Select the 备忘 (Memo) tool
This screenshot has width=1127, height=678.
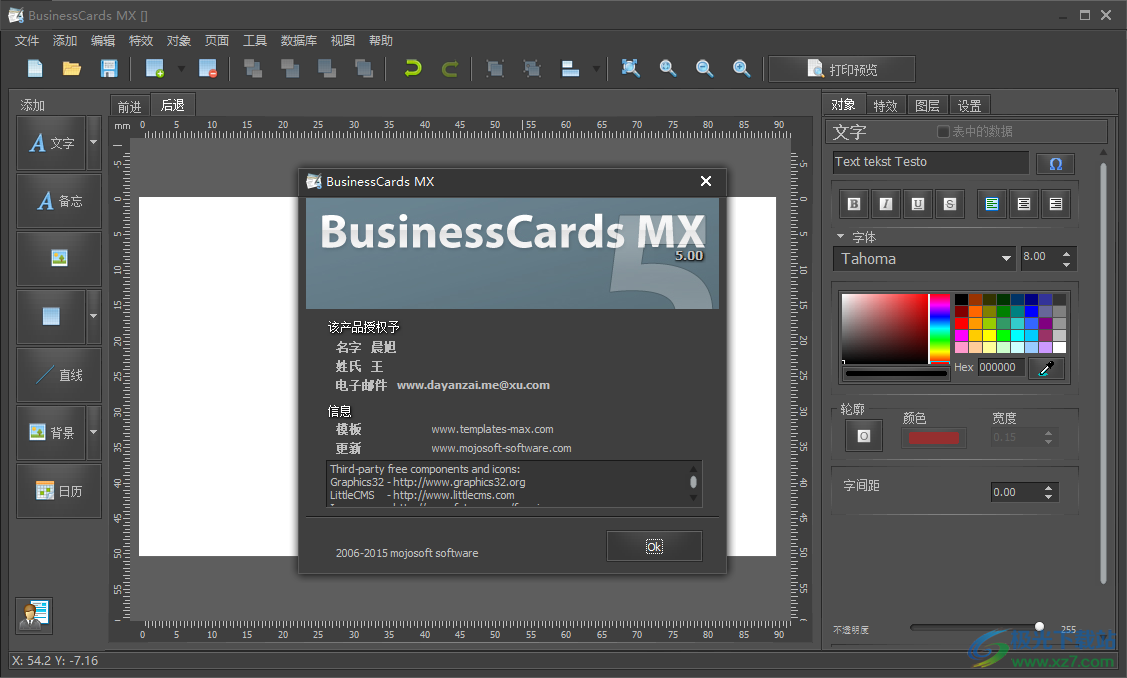(x=58, y=200)
